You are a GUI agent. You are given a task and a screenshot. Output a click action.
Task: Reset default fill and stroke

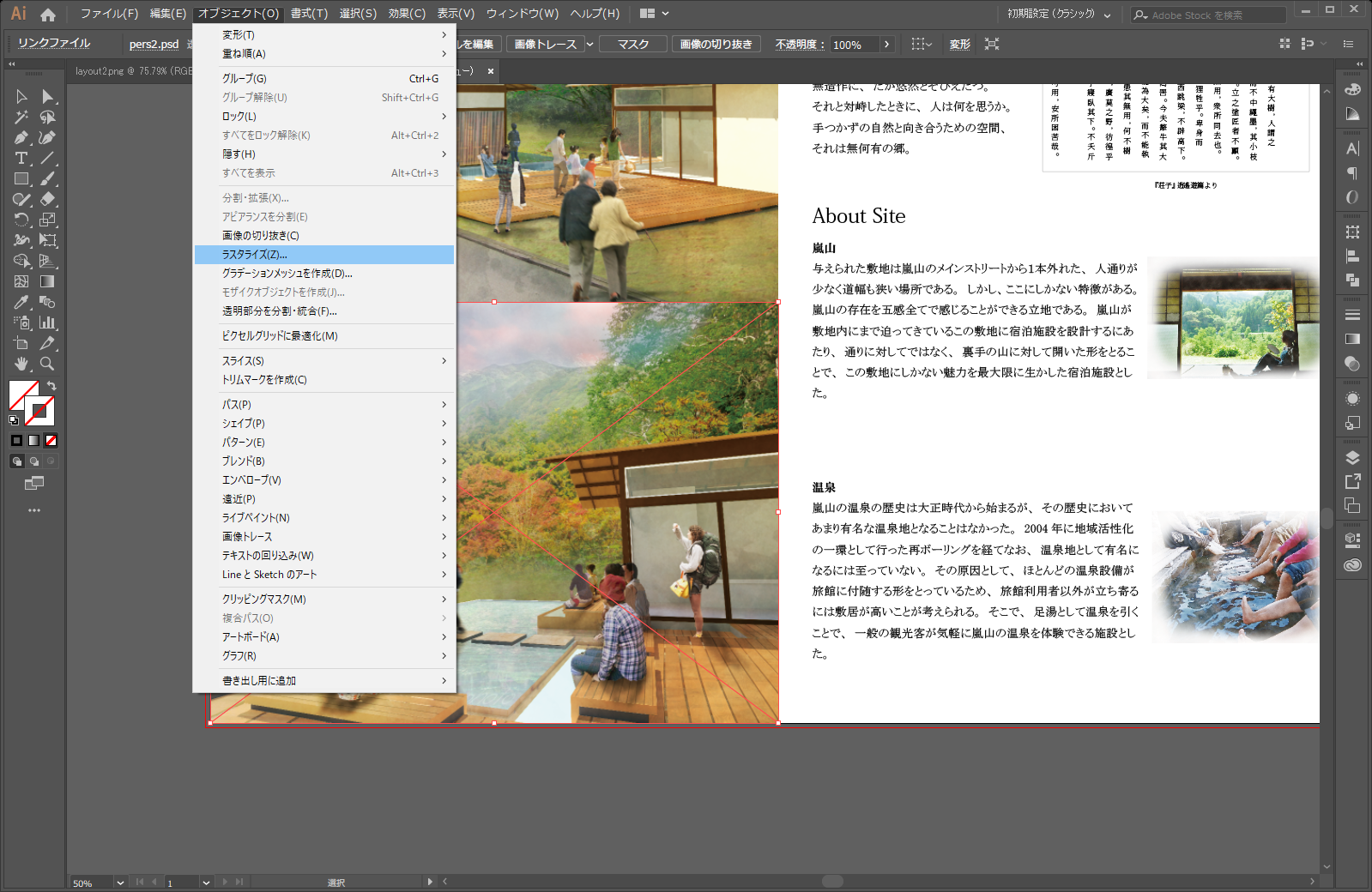(14, 420)
